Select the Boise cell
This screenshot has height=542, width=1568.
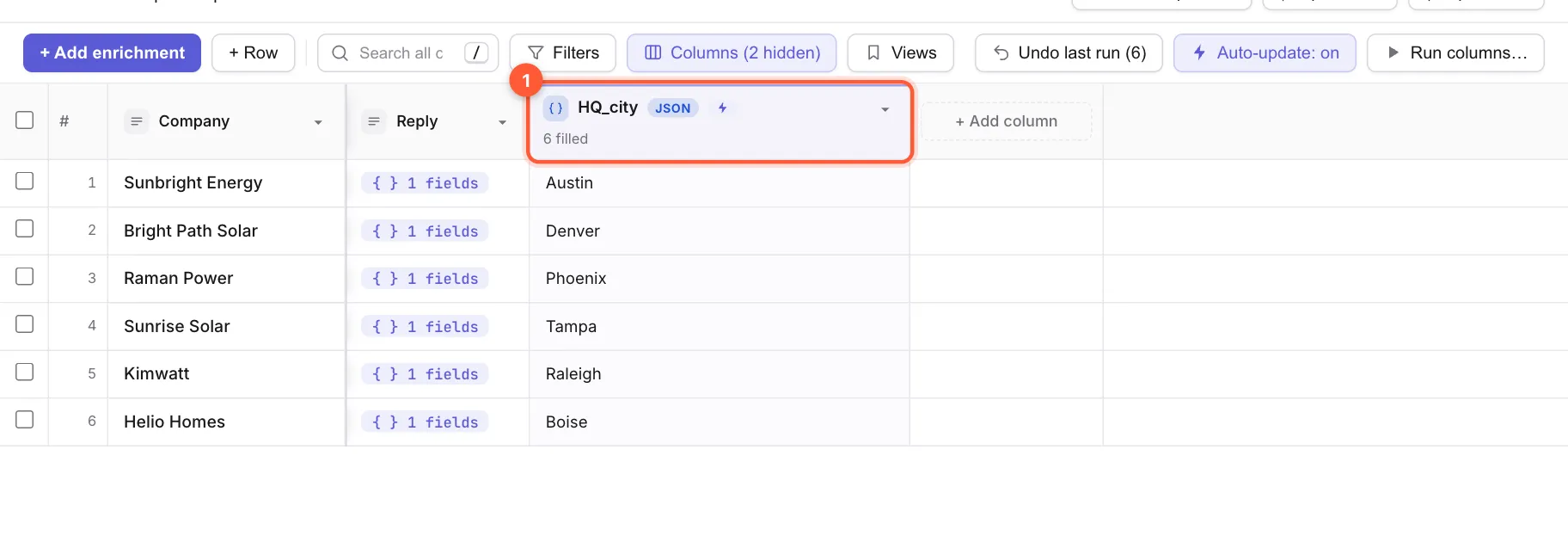pos(720,422)
